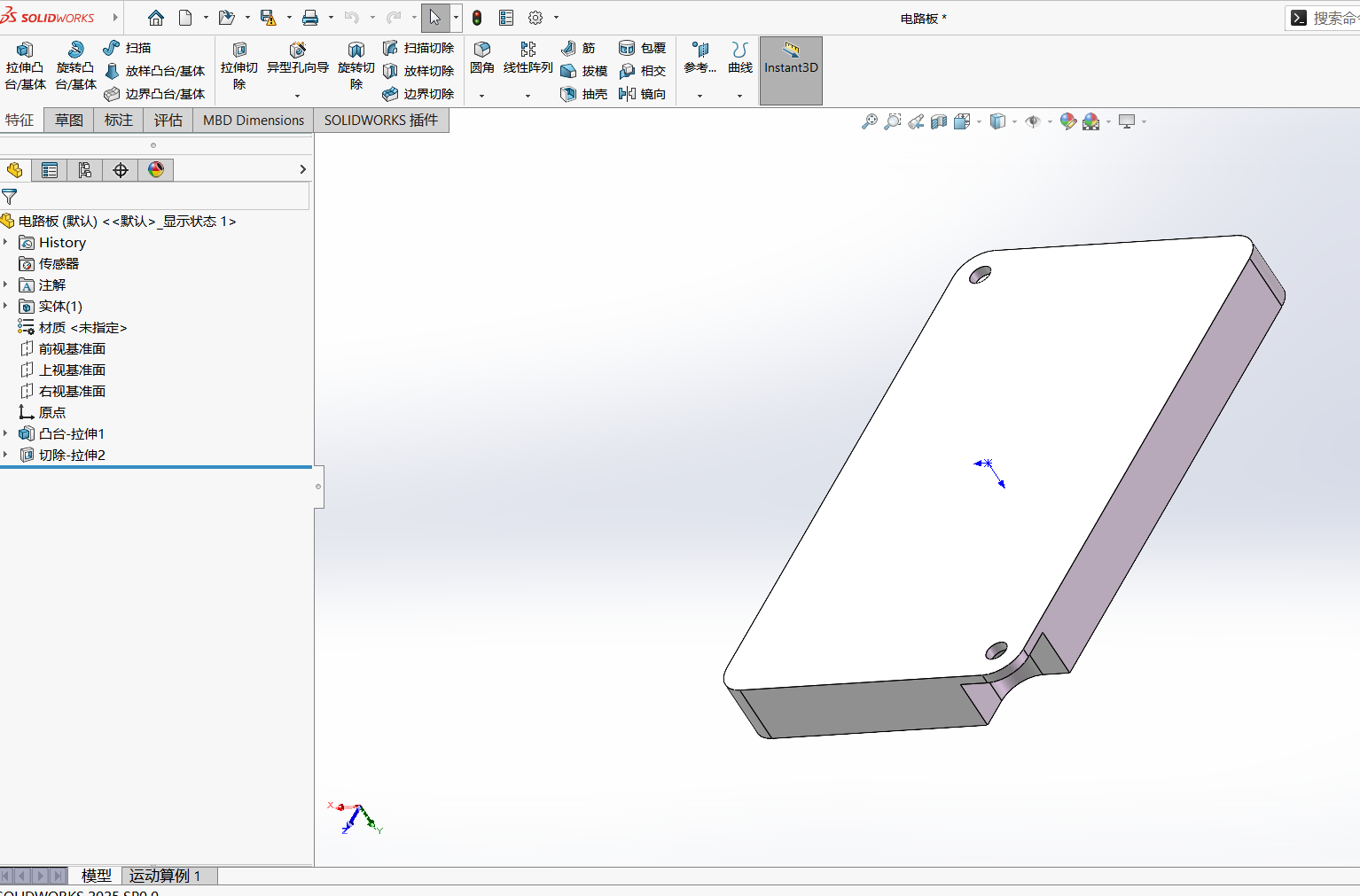Screen dimensions: 1360x896
Task: Open the Options gear dropdown arrow
Action: click(x=556, y=18)
